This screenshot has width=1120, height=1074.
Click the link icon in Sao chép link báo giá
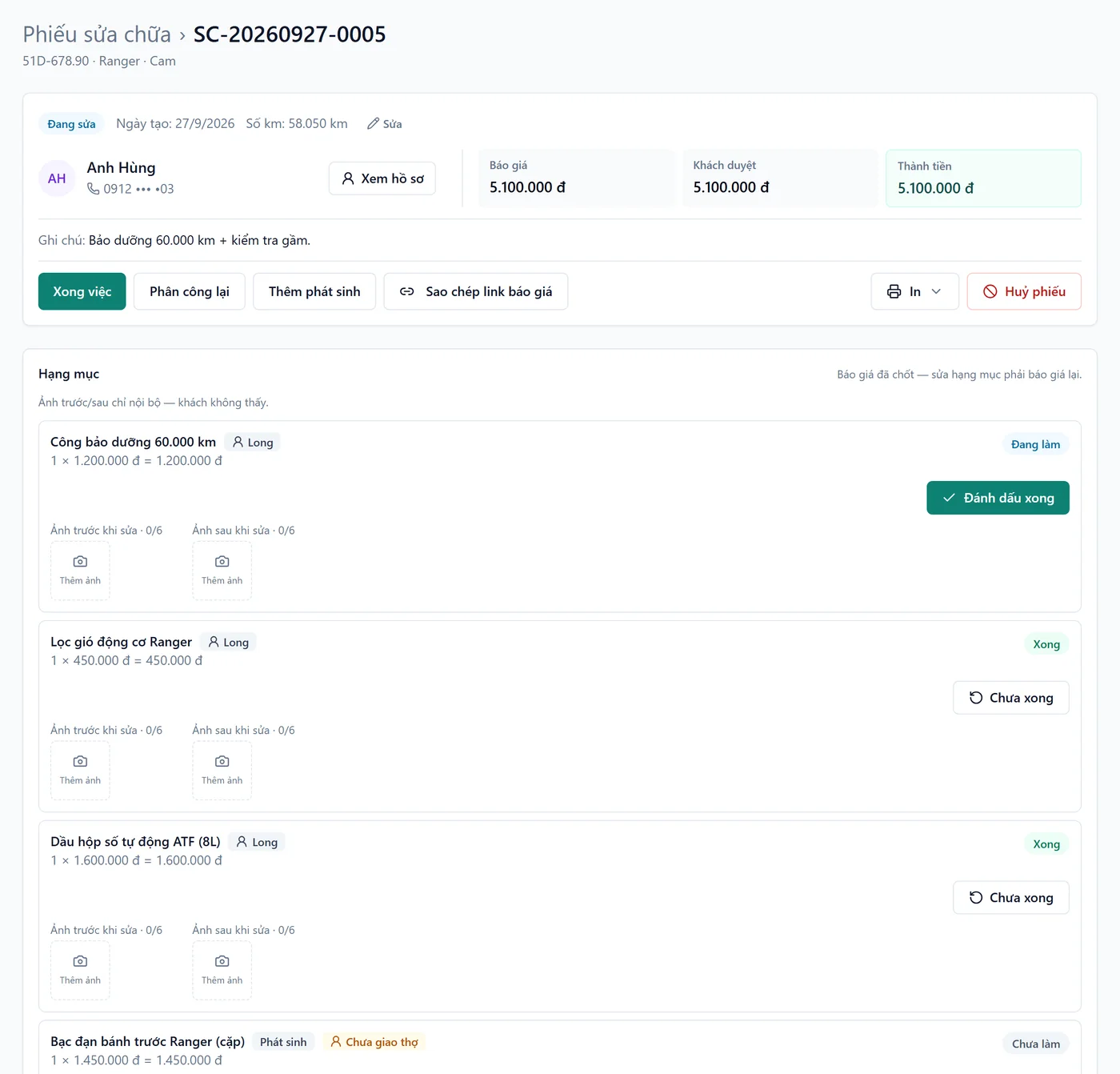(x=407, y=291)
